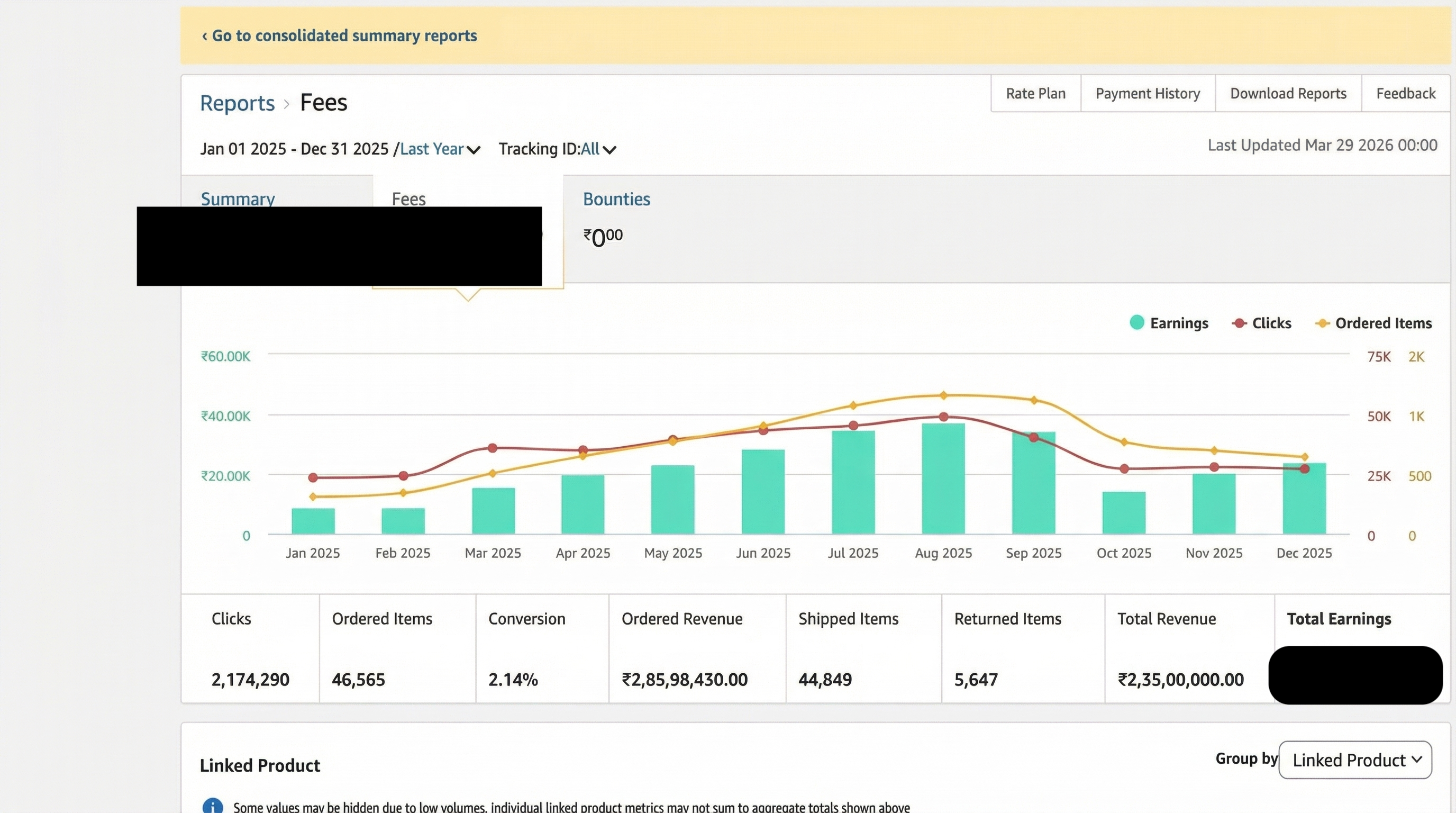1456x813 pixels.
Task: Click the Ordered Items yellow diamond legend icon
Action: (x=1323, y=323)
